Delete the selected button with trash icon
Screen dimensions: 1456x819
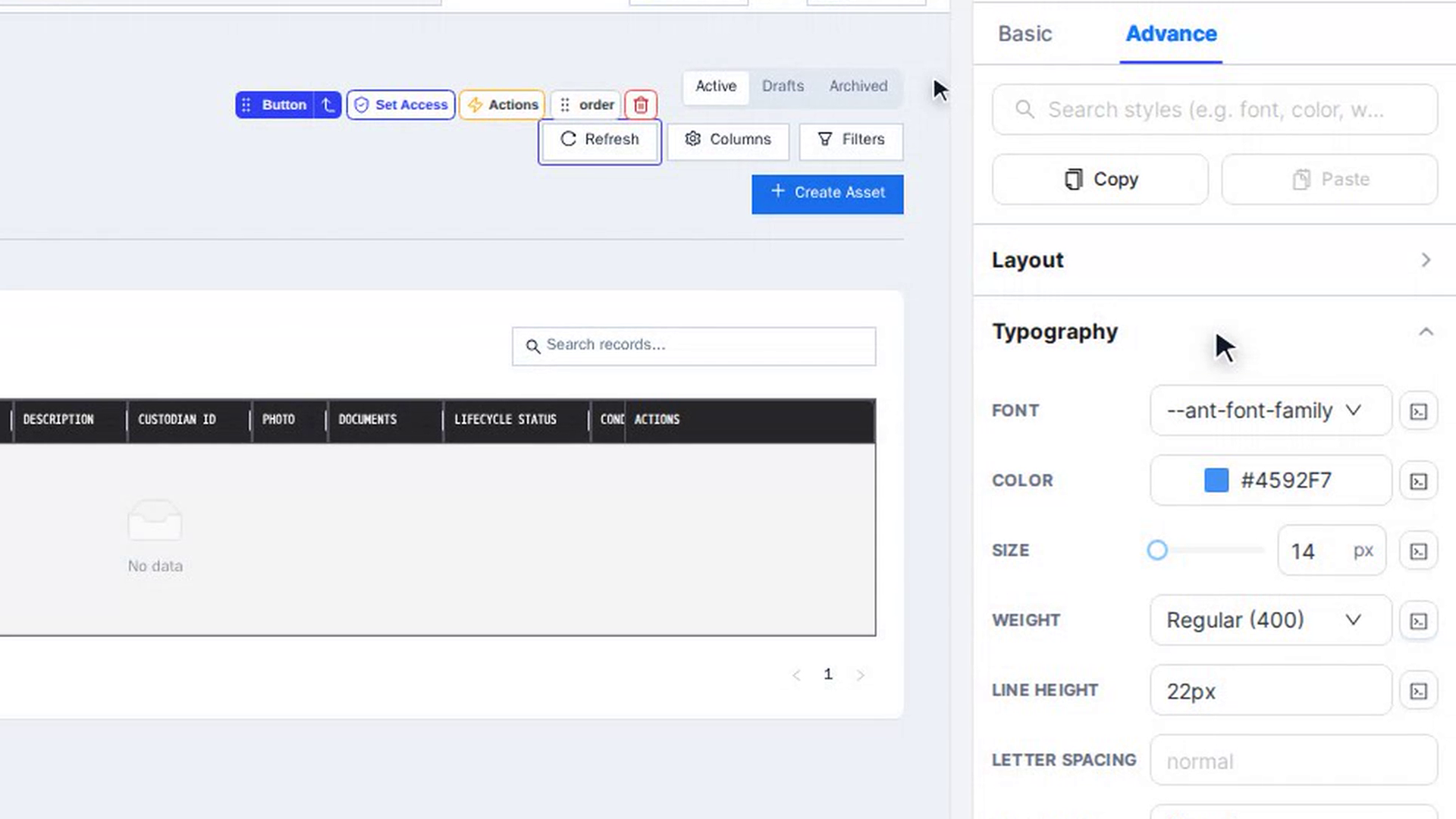tap(641, 105)
